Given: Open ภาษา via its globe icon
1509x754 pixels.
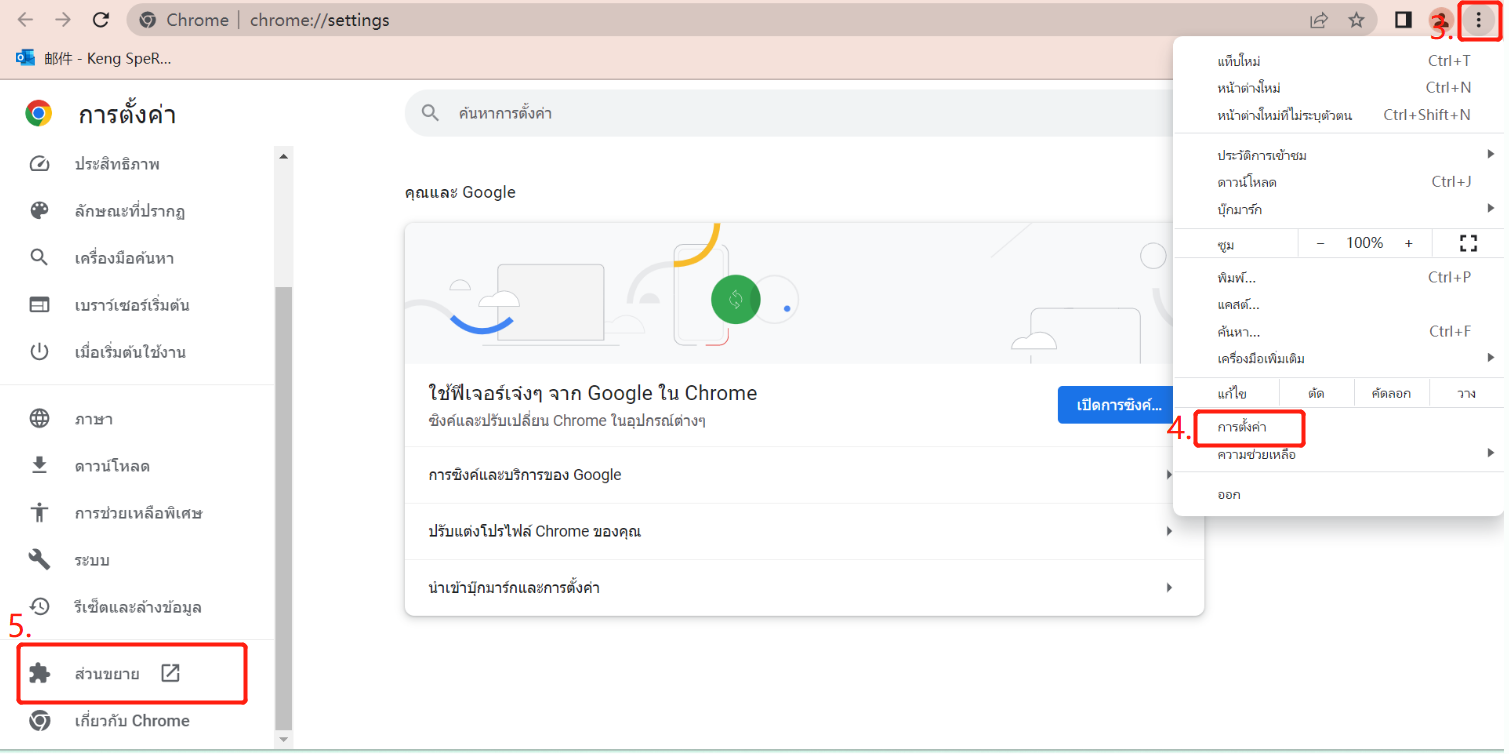Looking at the screenshot, I should pos(39,419).
